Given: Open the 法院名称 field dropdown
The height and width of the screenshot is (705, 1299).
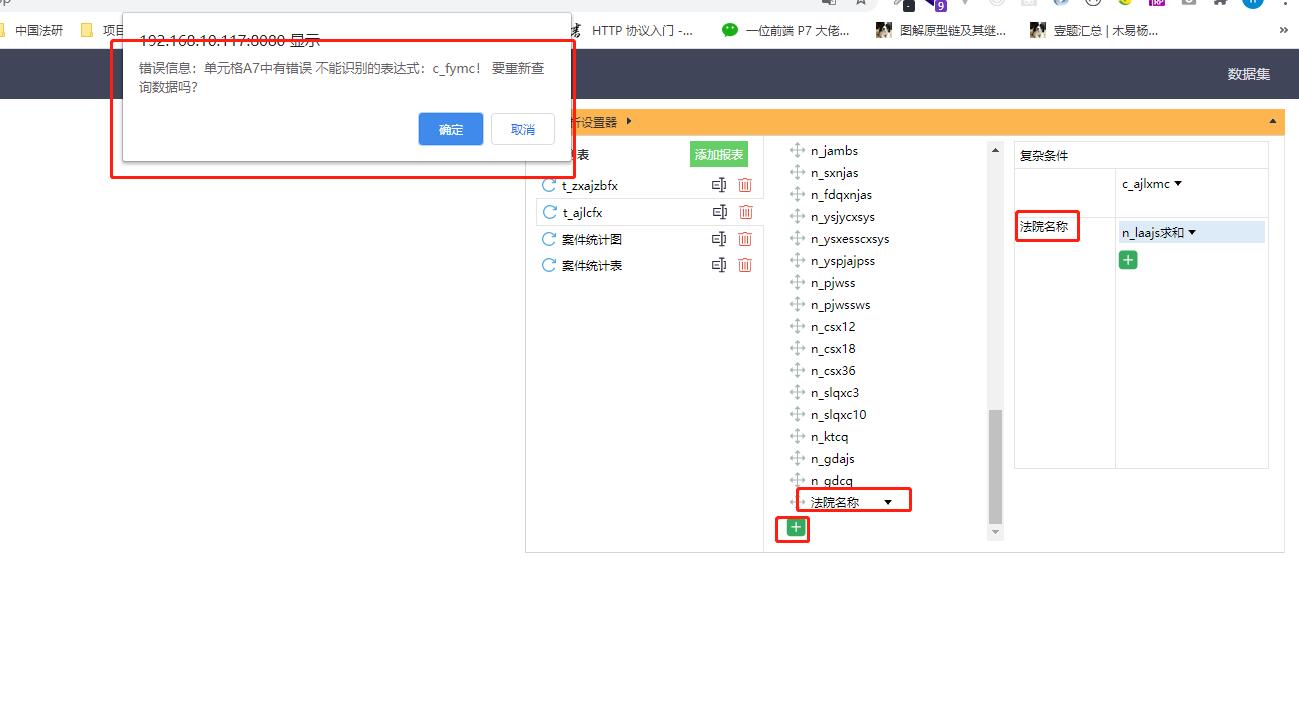Looking at the screenshot, I should pos(888,501).
